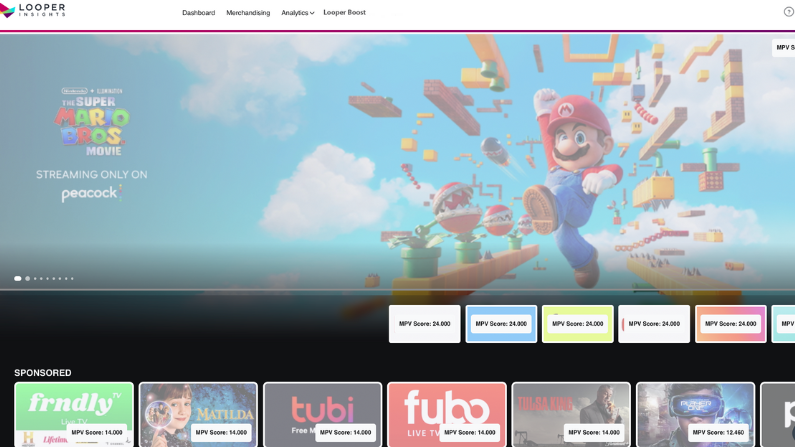Go to the Merchandising page
This screenshot has height=447, width=795.
[x=248, y=13]
